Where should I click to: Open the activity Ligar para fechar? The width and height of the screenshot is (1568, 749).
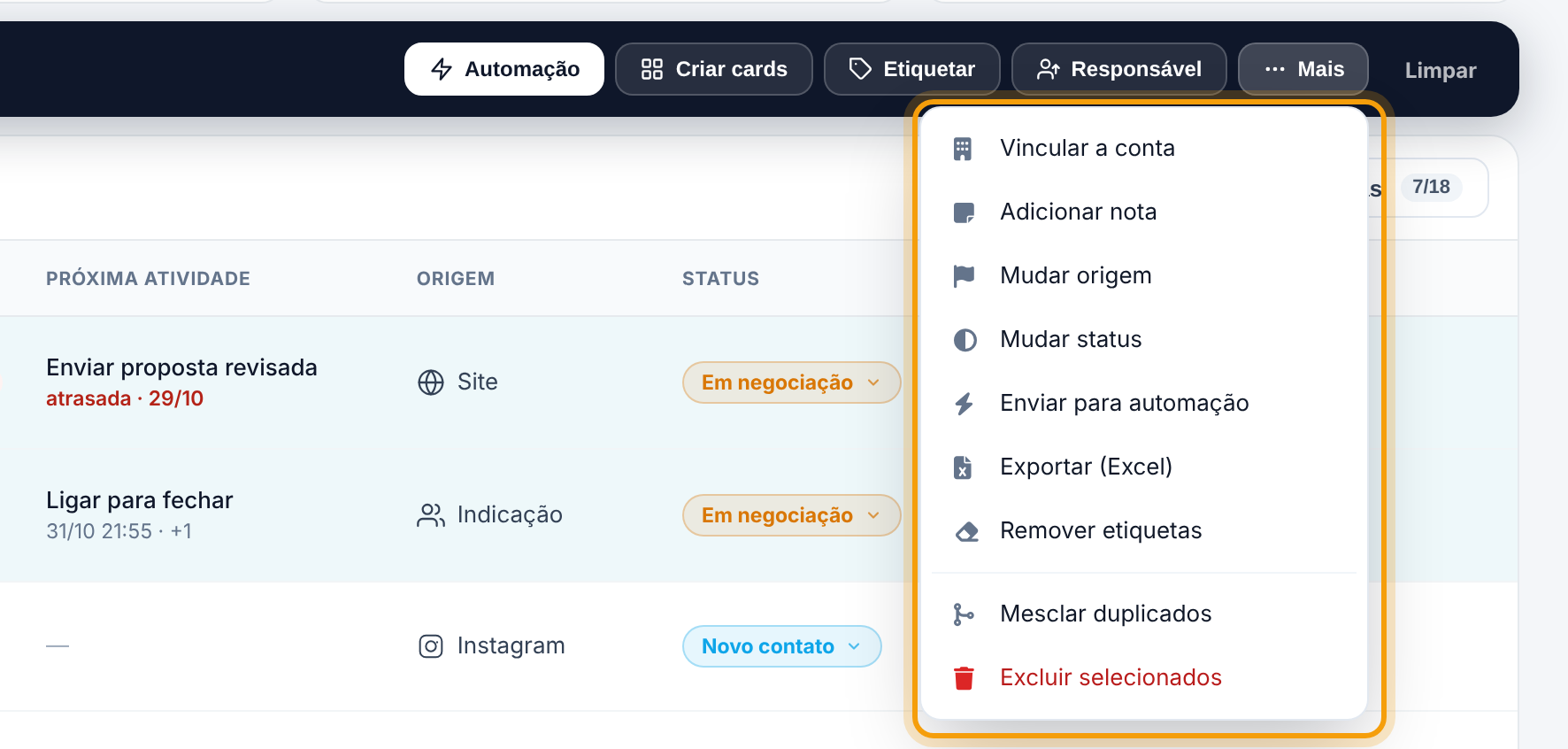(140, 500)
